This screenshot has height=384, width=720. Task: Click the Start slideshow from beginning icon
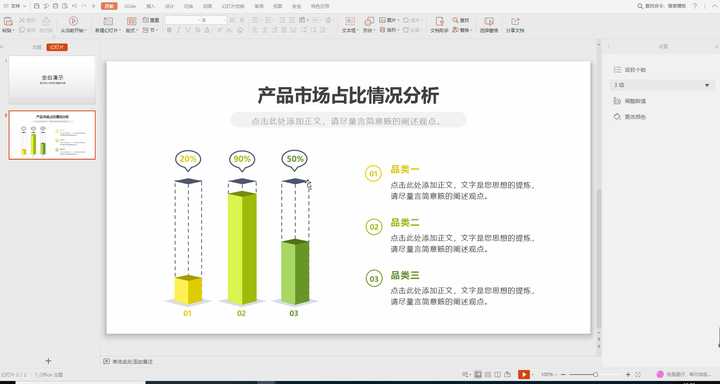tap(73, 21)
